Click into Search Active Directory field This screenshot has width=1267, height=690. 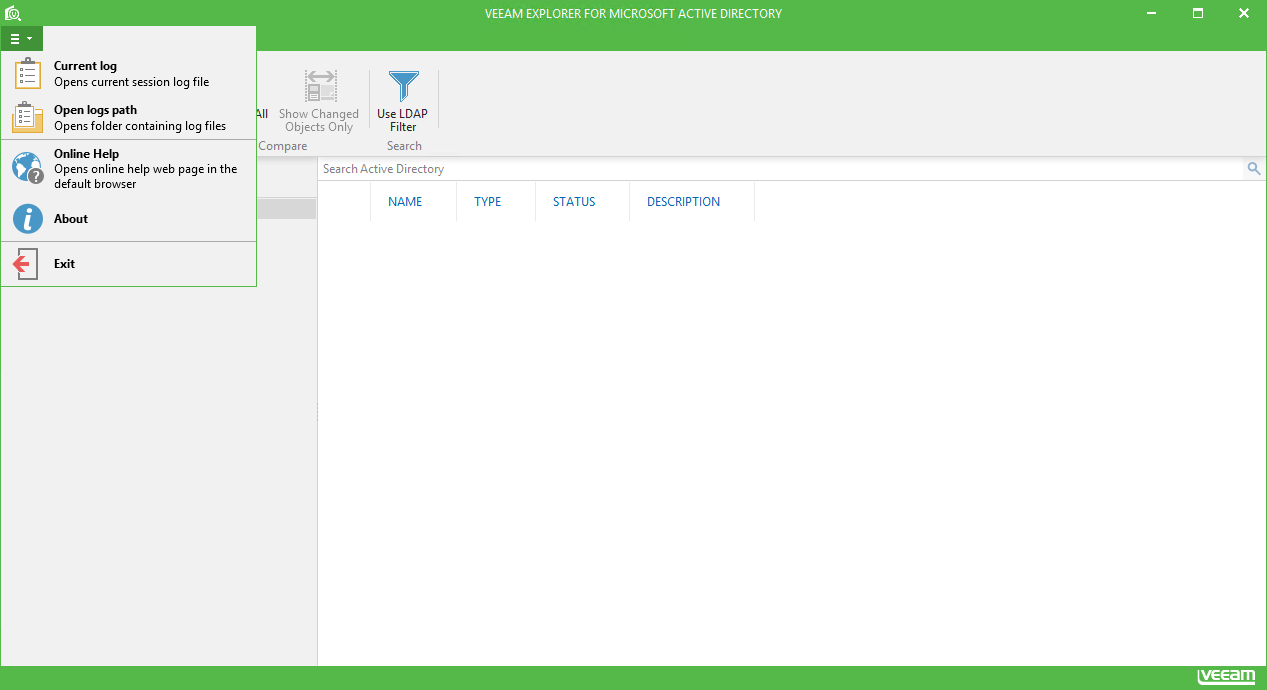point(781,169)
